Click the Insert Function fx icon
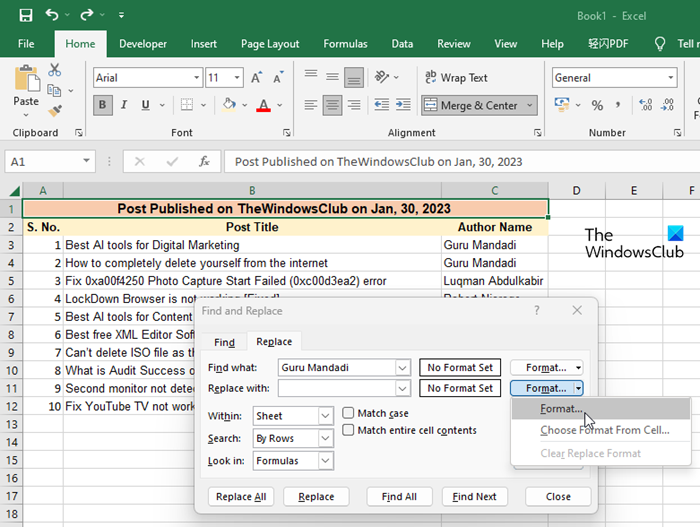Screen dimensions: 700x527 click(204, 161)
